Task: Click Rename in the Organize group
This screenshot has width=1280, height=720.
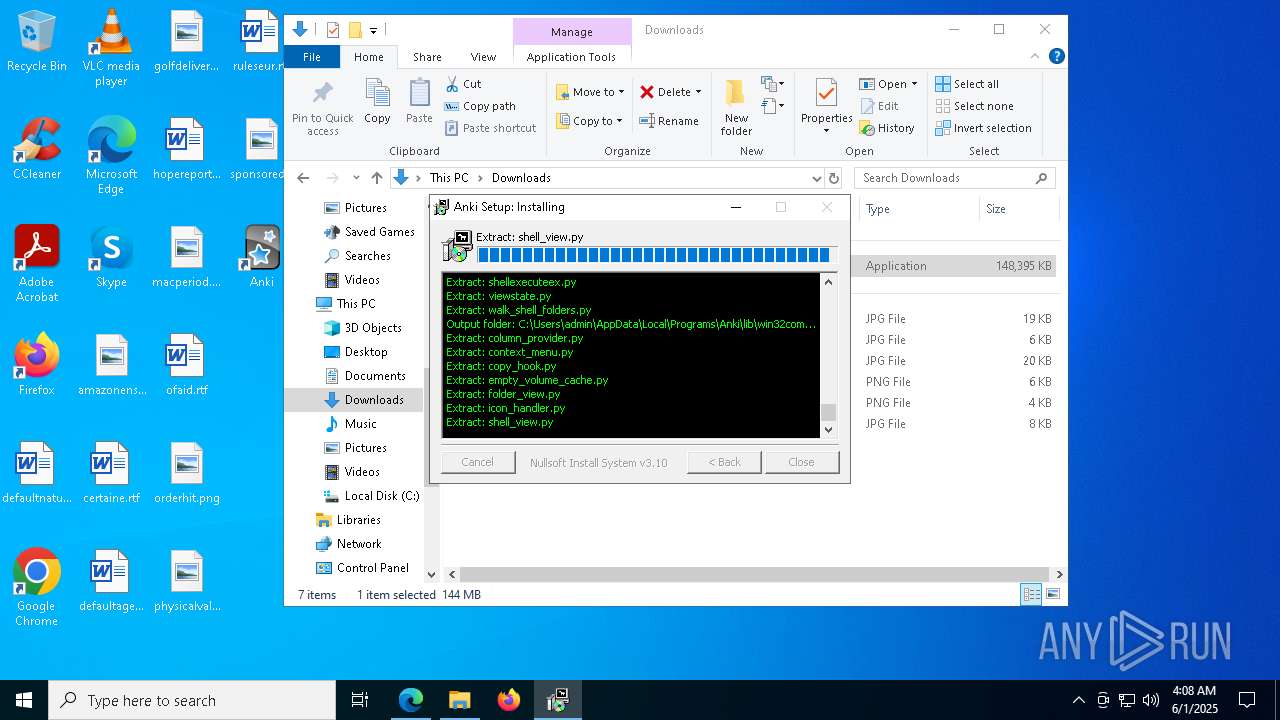Action: (x=669, y=121)
